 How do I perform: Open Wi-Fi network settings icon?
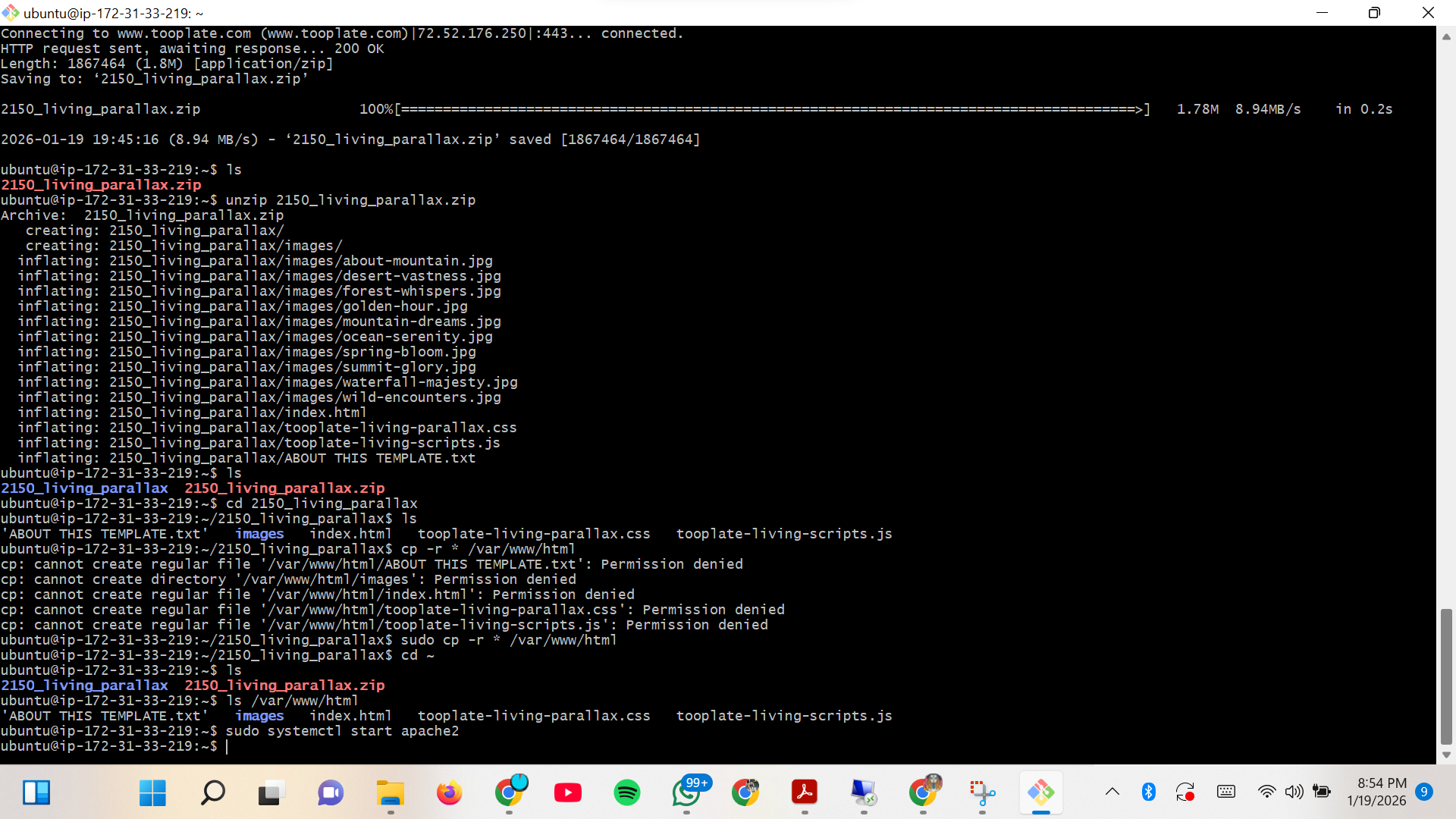pyautogui.click(x=1266, y=792)
